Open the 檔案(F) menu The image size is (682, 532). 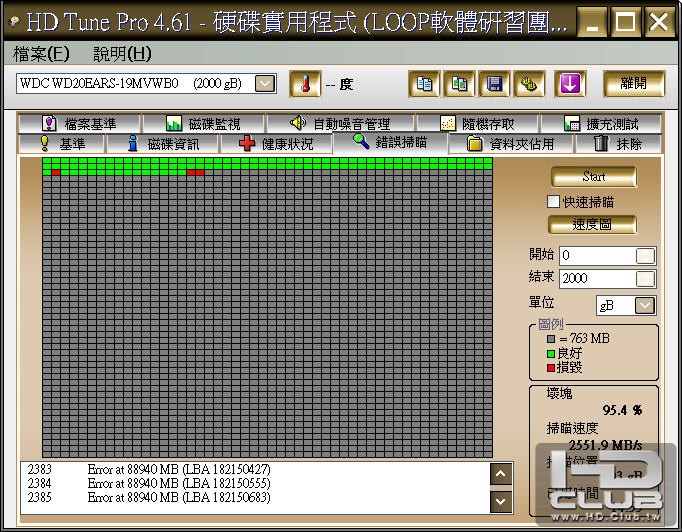click(41, 54)
